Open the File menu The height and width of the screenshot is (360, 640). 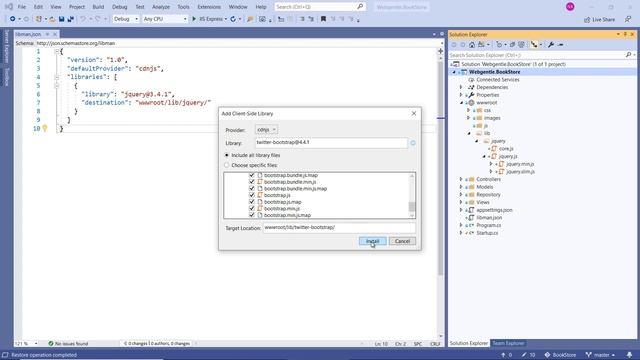[x=22, y=7]
